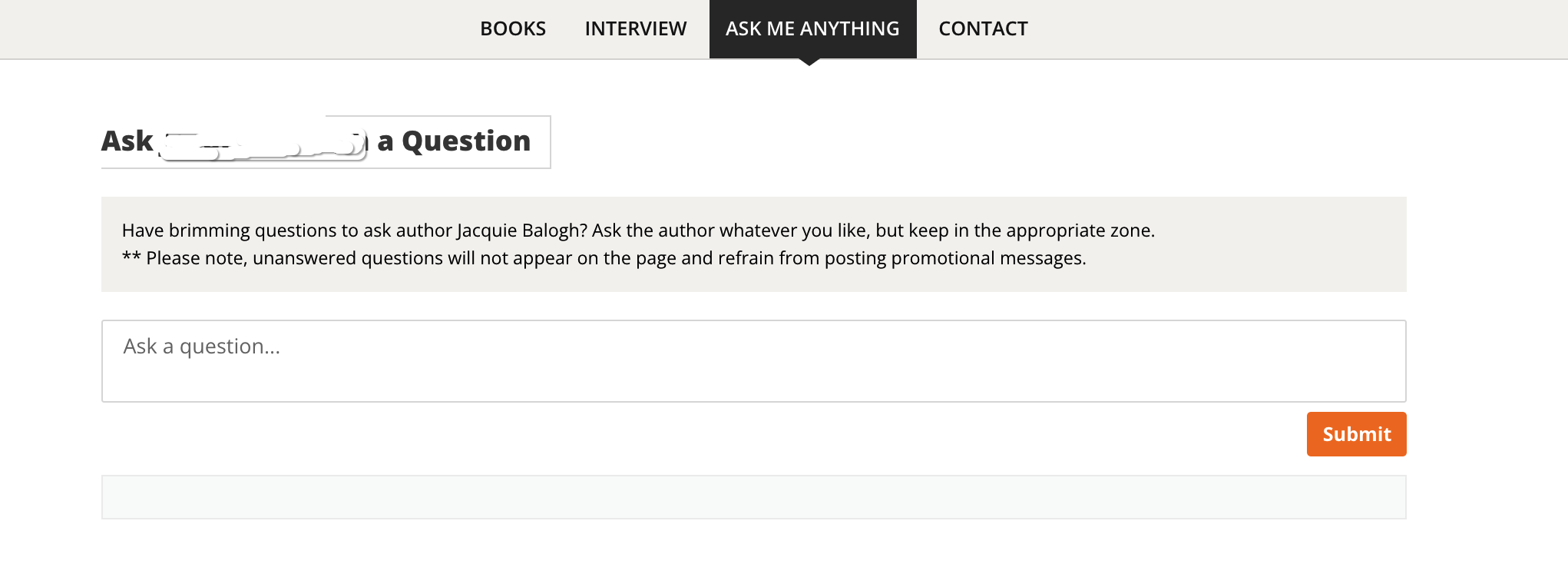
Task: Click the word 'Ask' in the heading
Action: [x=127, y=141]
